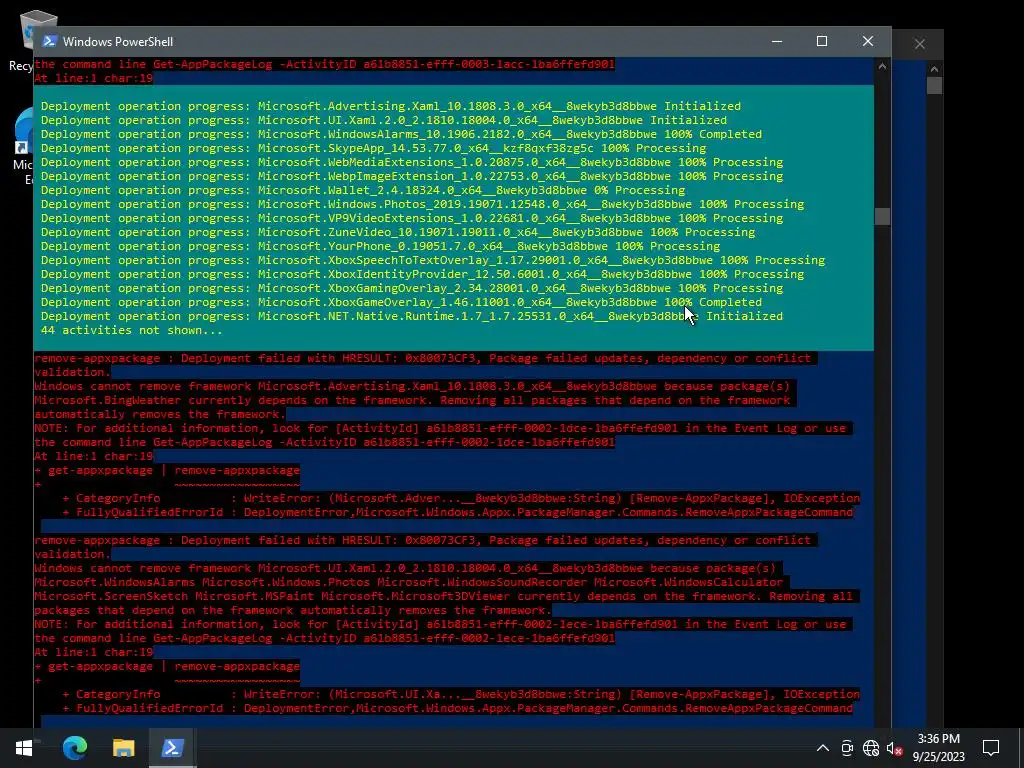Click the PowerShell vertical scrollbar thumb
This screenshot has height=768, width=1024.
882,217
